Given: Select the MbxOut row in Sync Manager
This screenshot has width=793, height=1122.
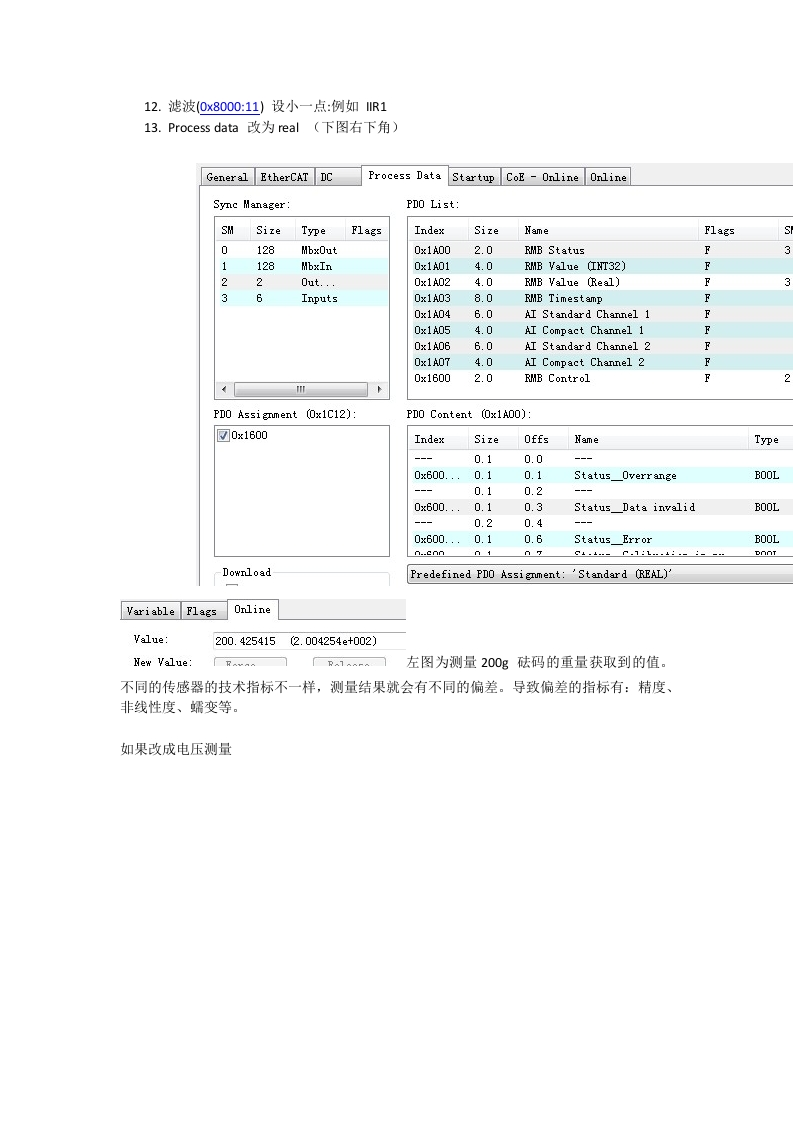Looking at the screenshot, I should (x=318, y=250).
